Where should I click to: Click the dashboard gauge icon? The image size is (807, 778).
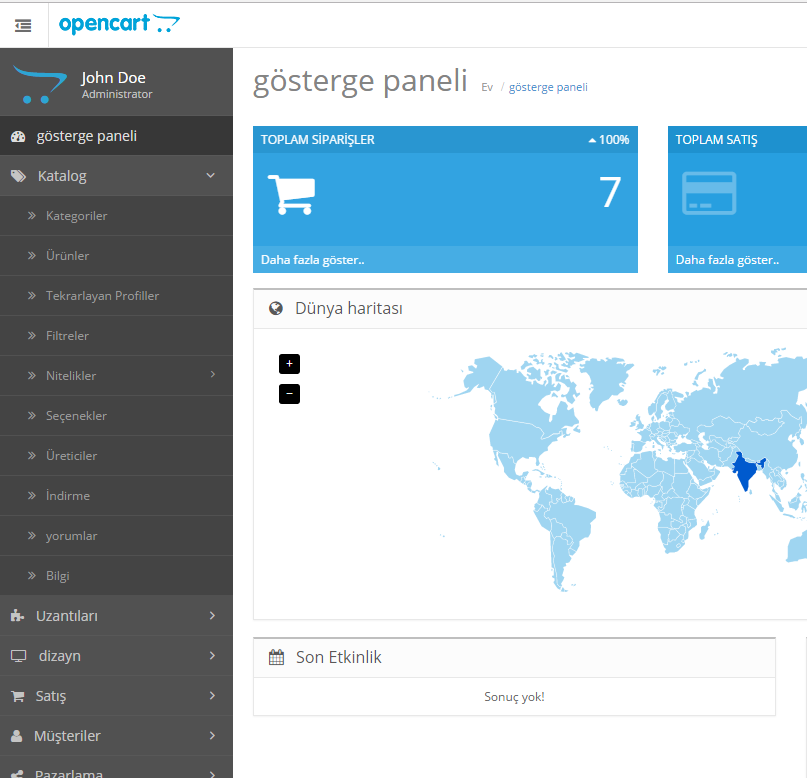pos(18,136)
